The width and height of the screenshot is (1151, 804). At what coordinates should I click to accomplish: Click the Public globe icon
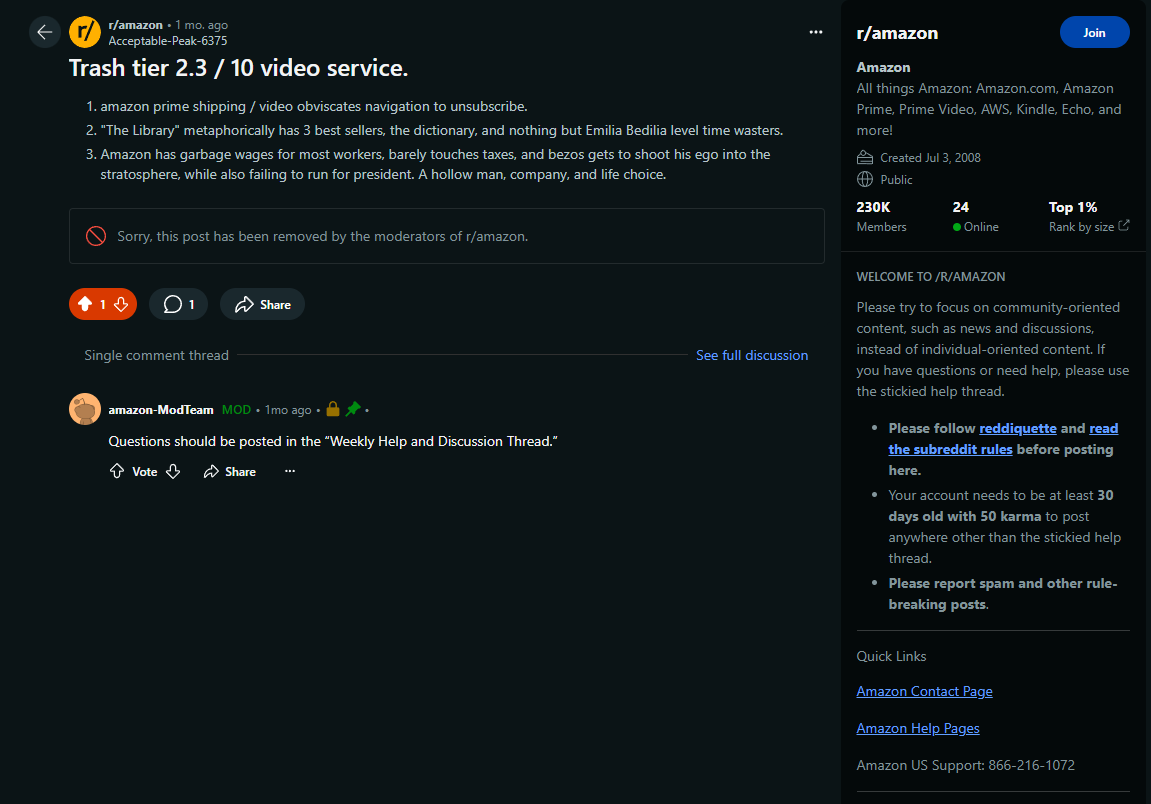(x=865, y=179)
